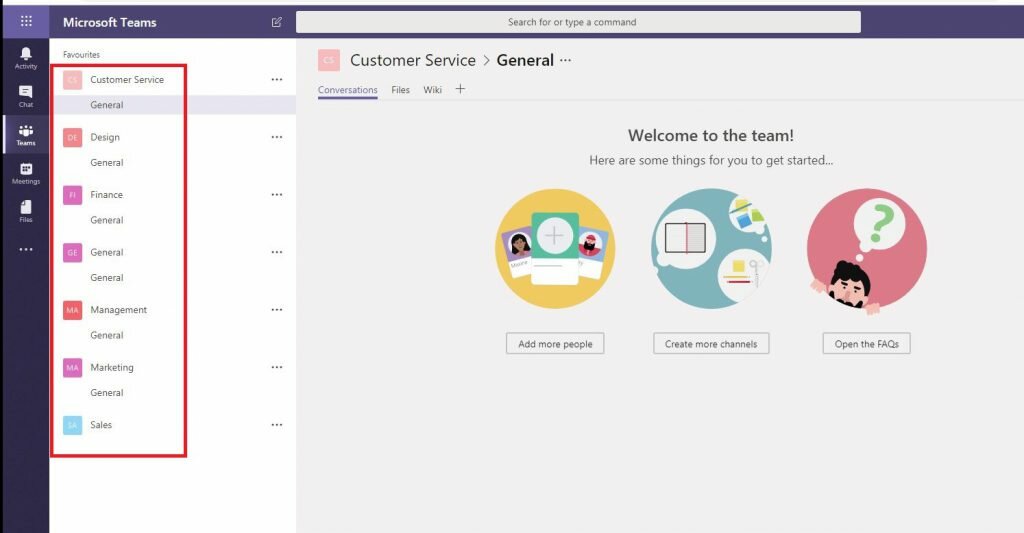Open the Chat icon in sidebar
1024x533 pixels.
pos(25,96)
